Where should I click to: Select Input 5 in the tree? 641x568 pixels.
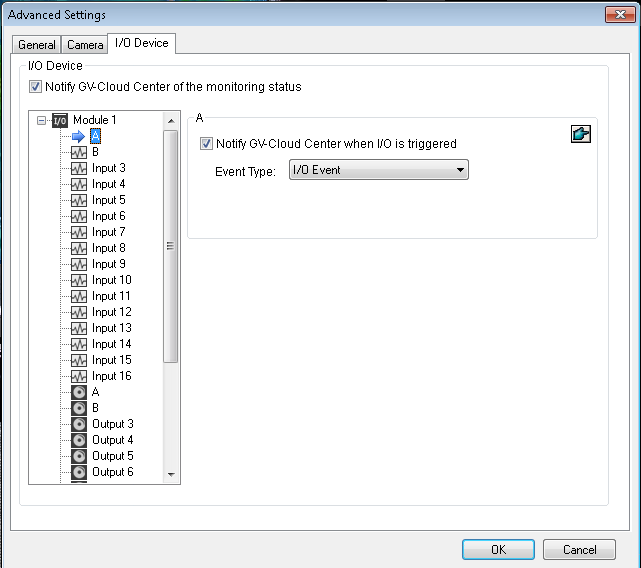tap(108, 200)
